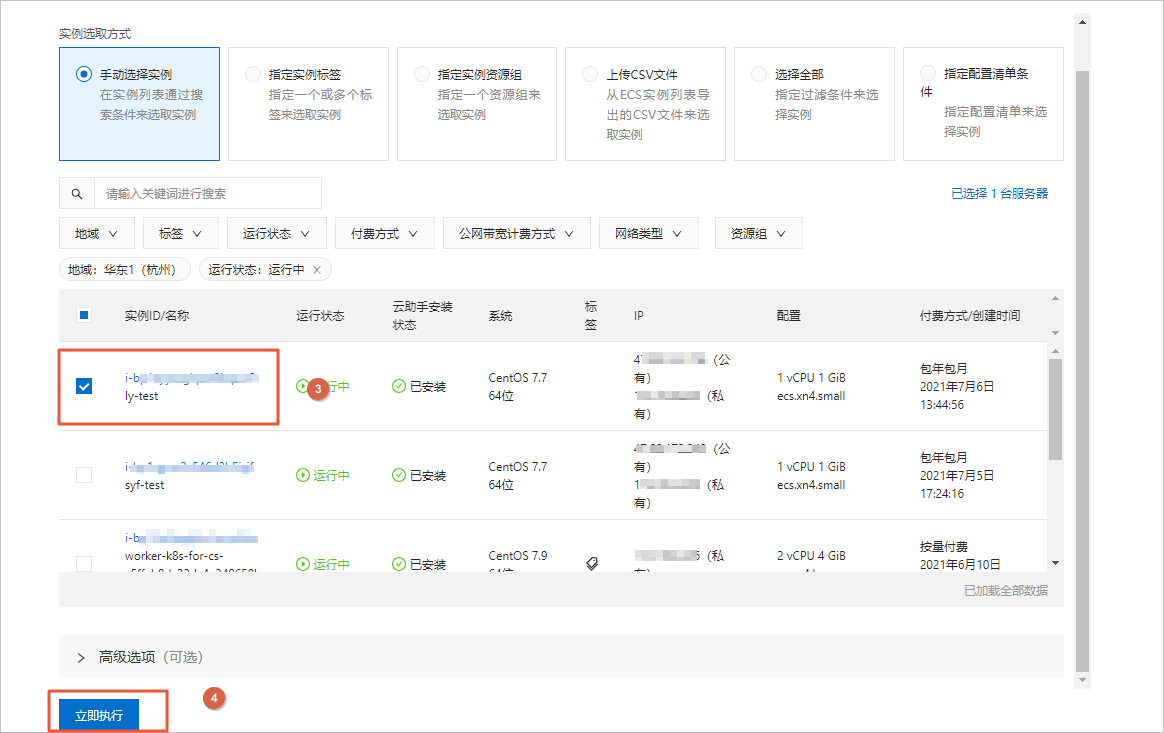Viewport: 1164px width, 733px height.
Task: Click the search magnifier icon
Action: tap(76, 194)
